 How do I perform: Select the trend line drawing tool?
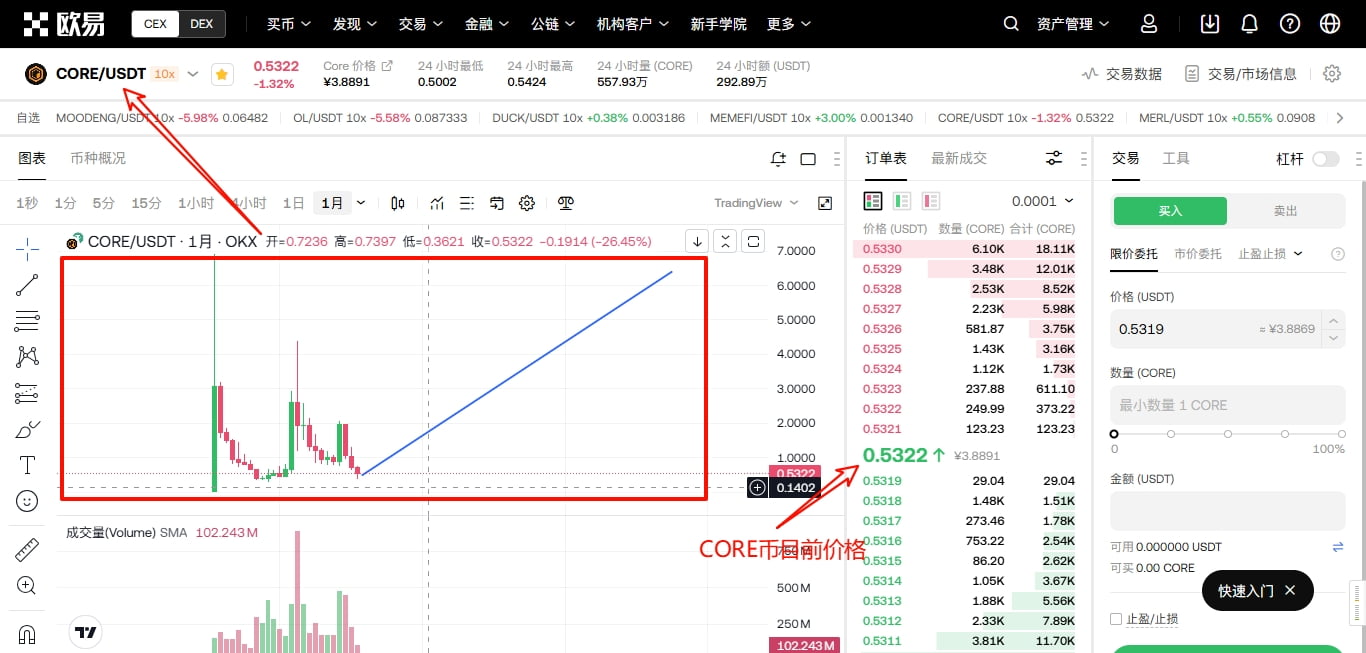click(x=27, y=285)
